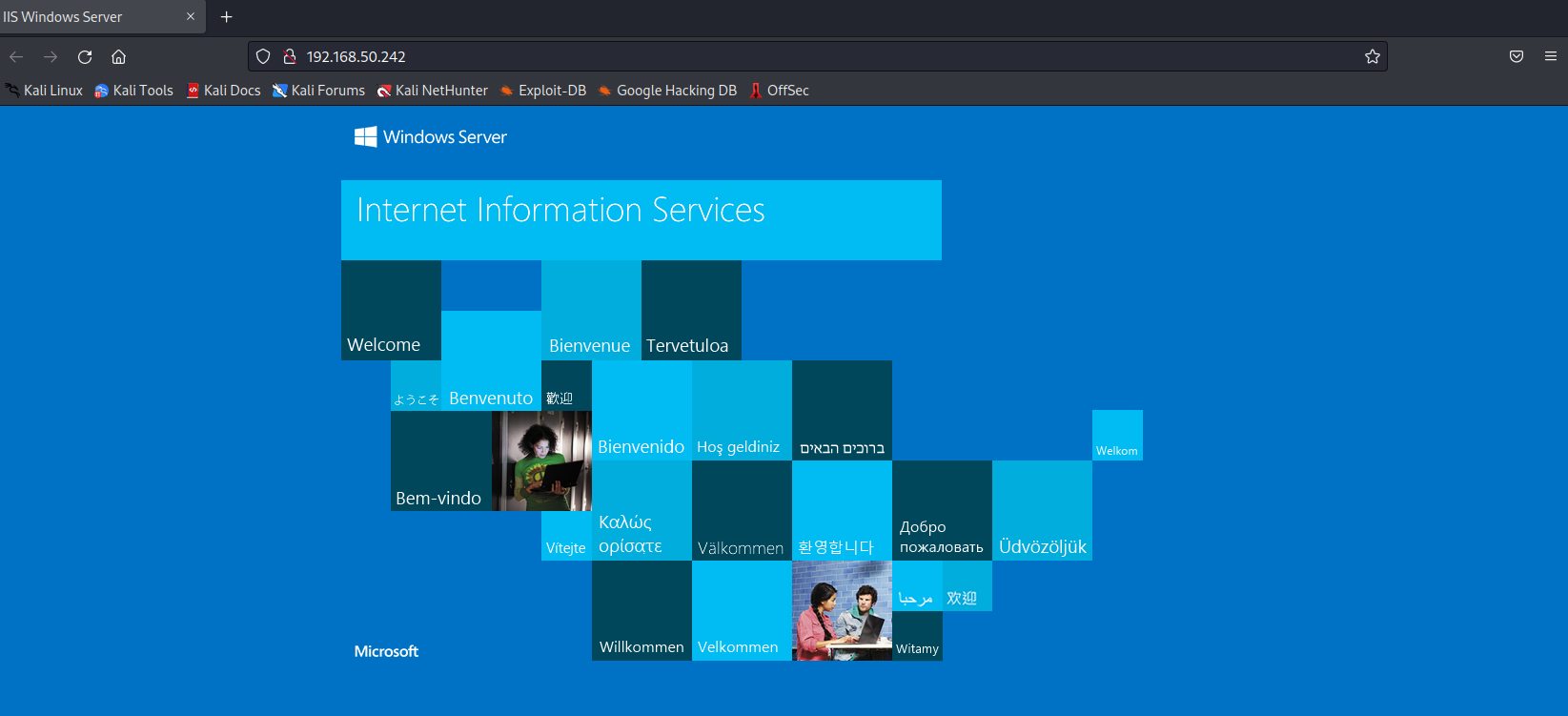
Task: Open the Kali Linux bookmark
Action: pos(45,91)
